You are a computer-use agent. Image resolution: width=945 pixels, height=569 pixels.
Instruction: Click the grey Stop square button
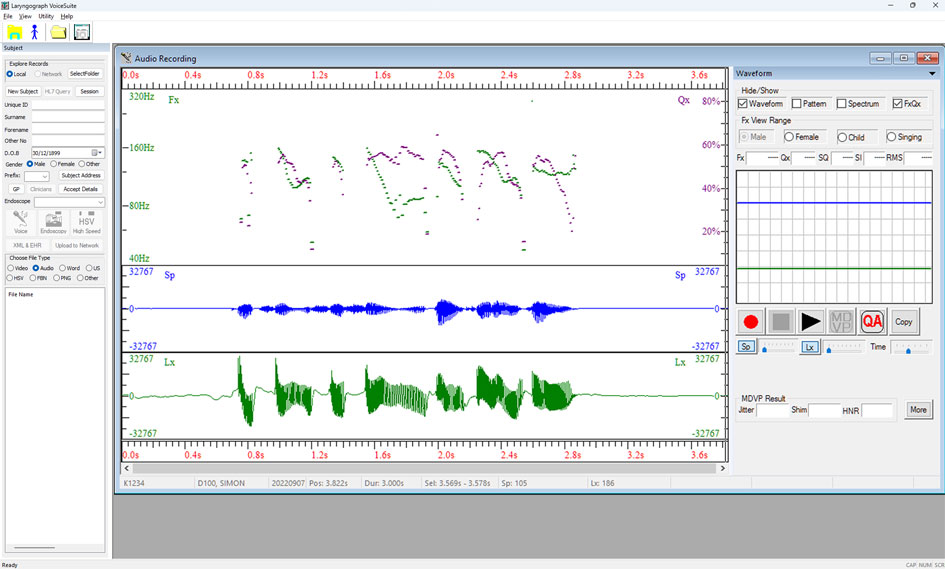point(780,322)
